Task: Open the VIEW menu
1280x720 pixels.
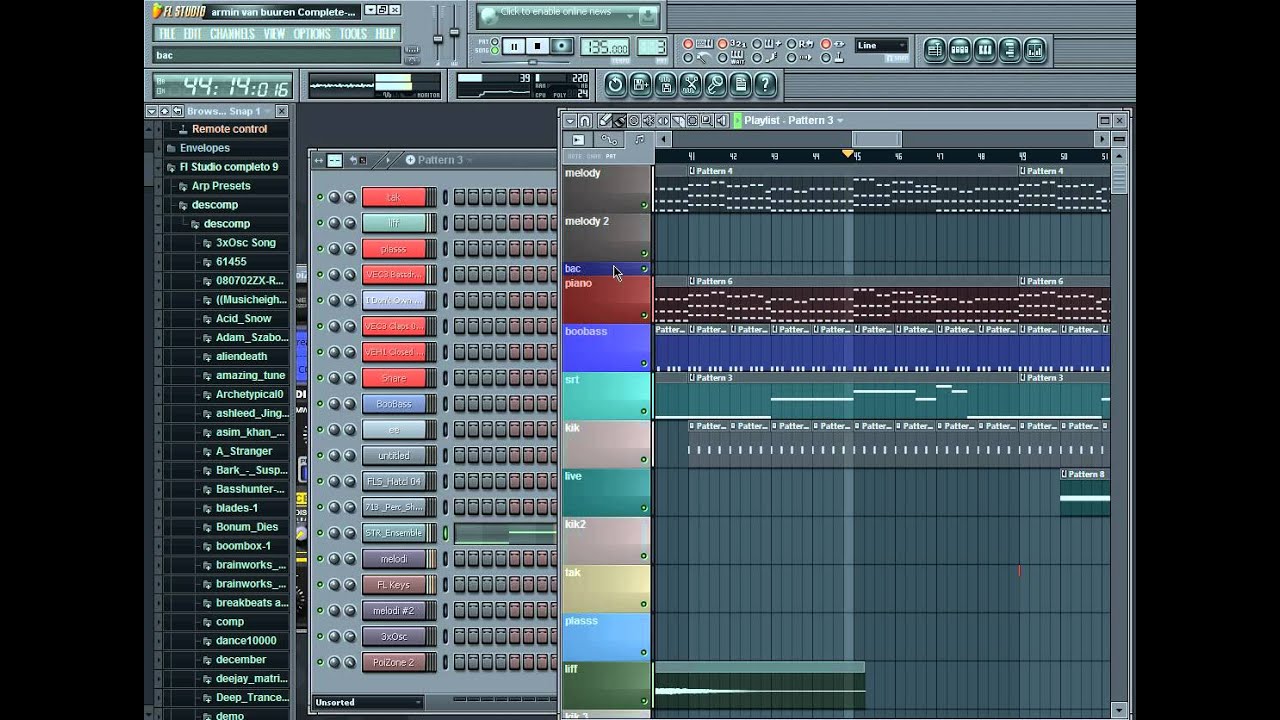Action: (x=275, y=34)
